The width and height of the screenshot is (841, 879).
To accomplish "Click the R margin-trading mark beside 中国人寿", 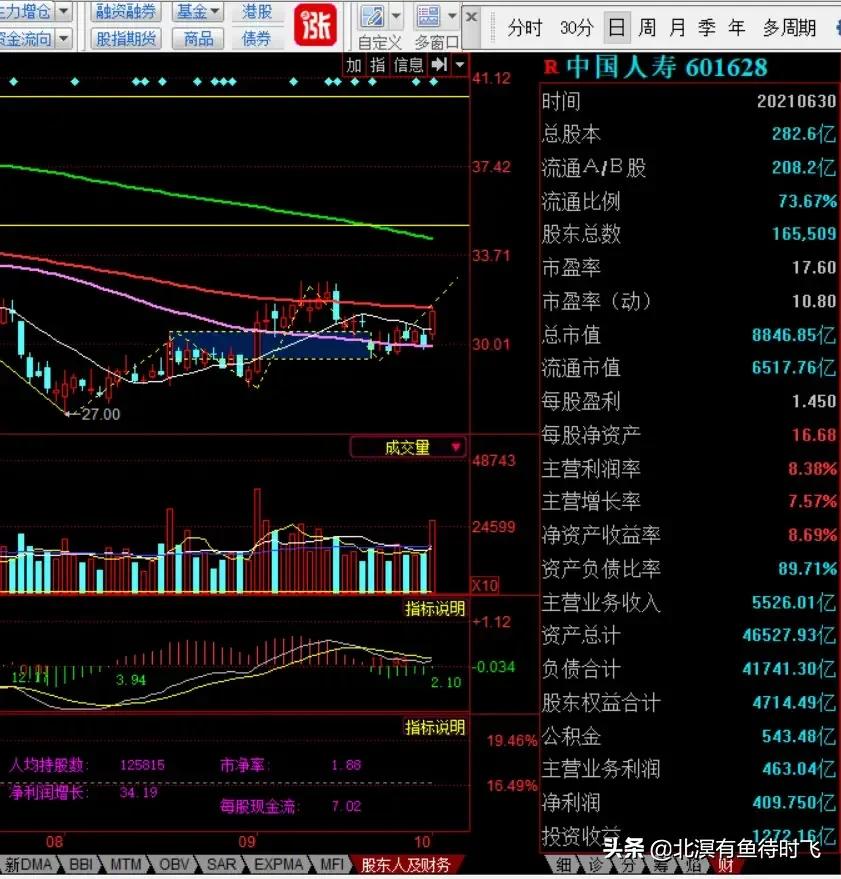I will click(551, 68).
